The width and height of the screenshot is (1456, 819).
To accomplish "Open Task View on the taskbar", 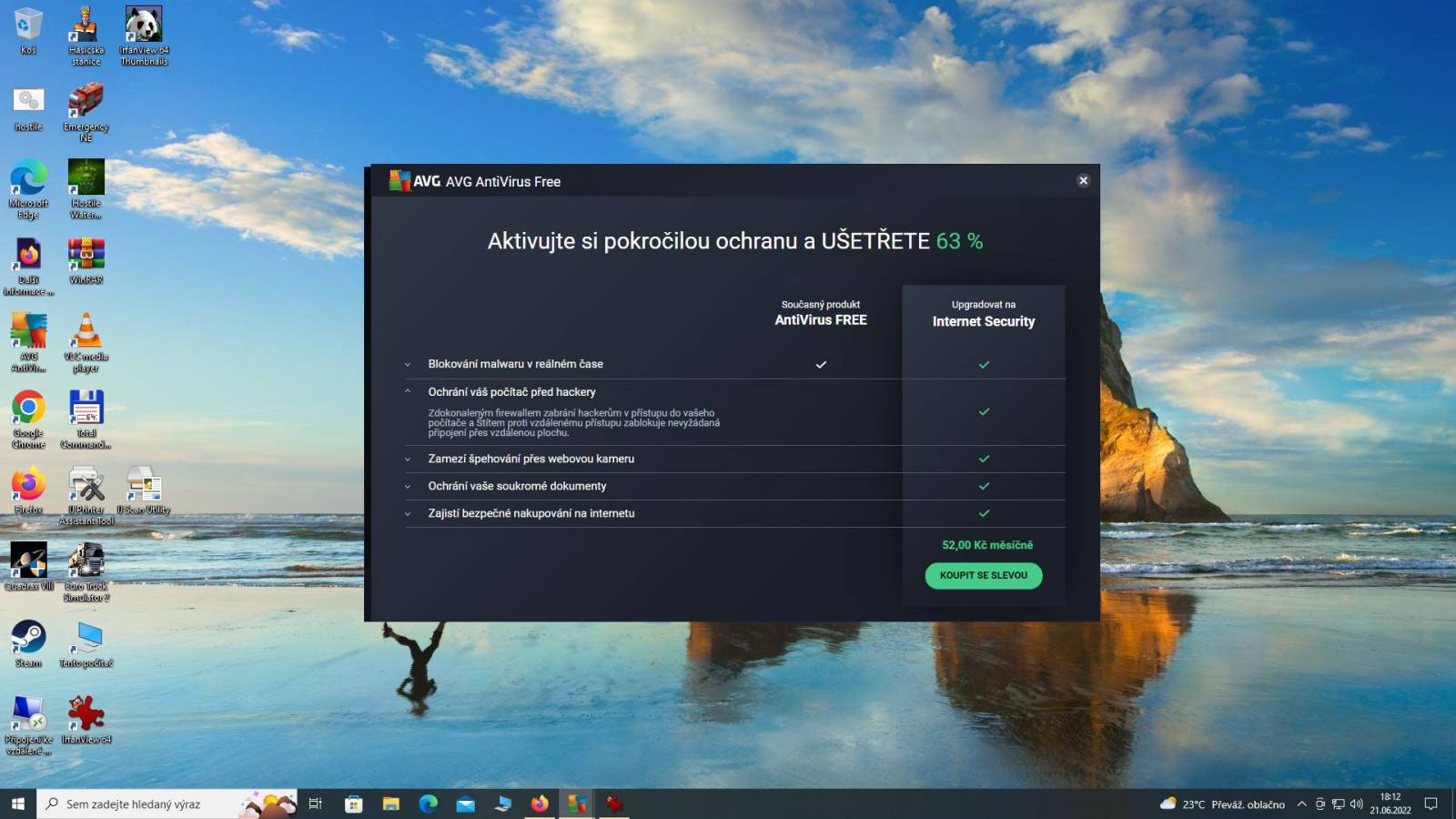I will pos(316,804).
